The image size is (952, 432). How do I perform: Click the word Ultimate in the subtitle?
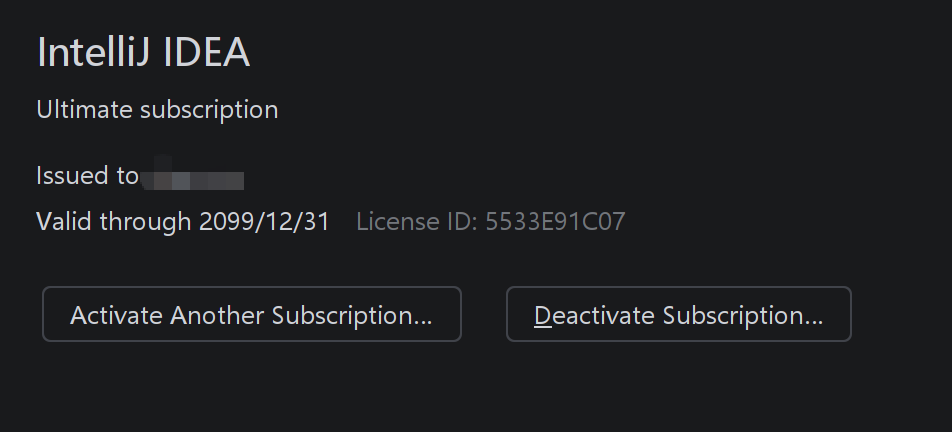click(84, 110)
